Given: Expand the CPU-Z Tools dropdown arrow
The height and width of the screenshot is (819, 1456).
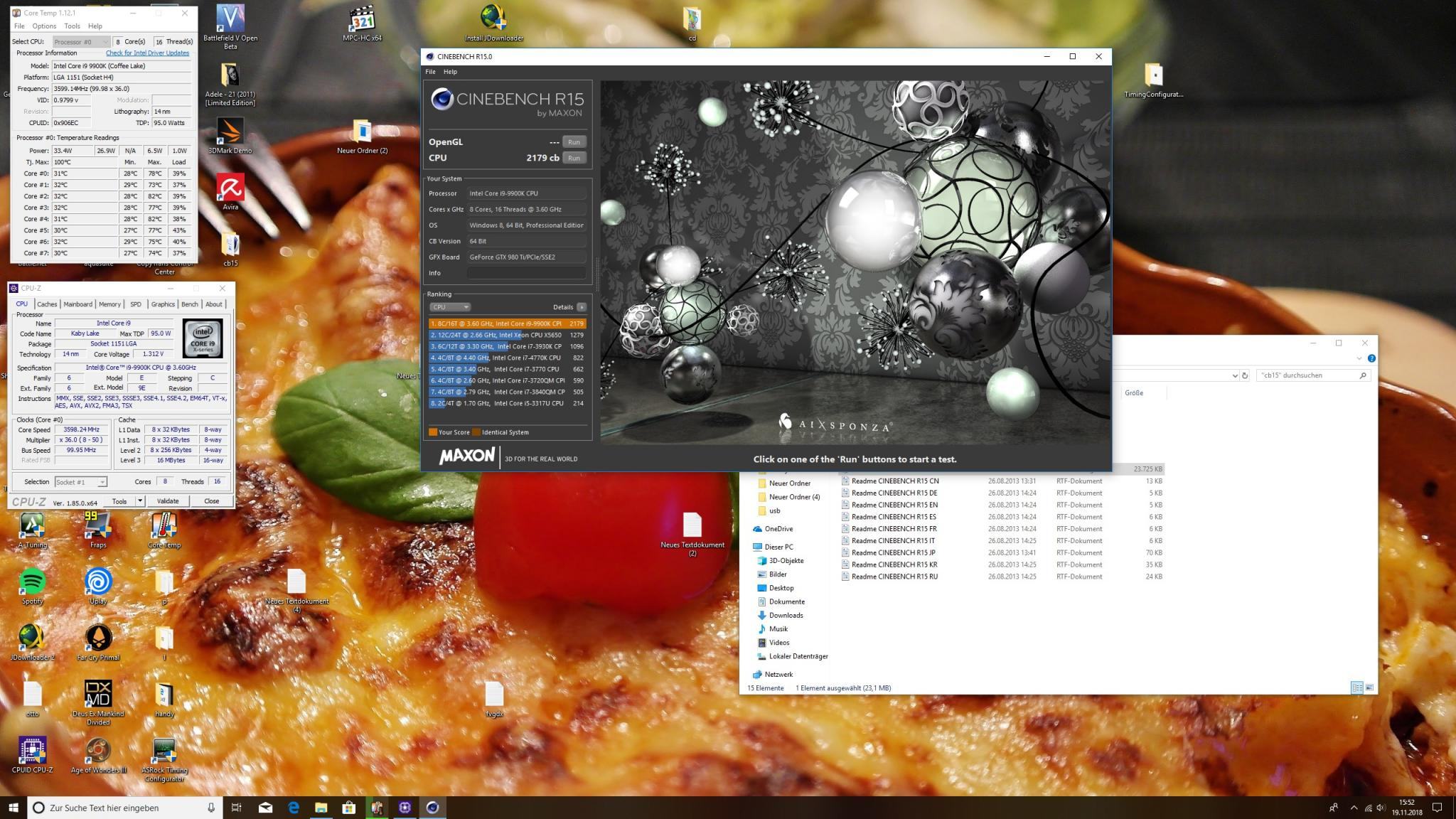Looking at the screenshot, I should pos(140,501).
